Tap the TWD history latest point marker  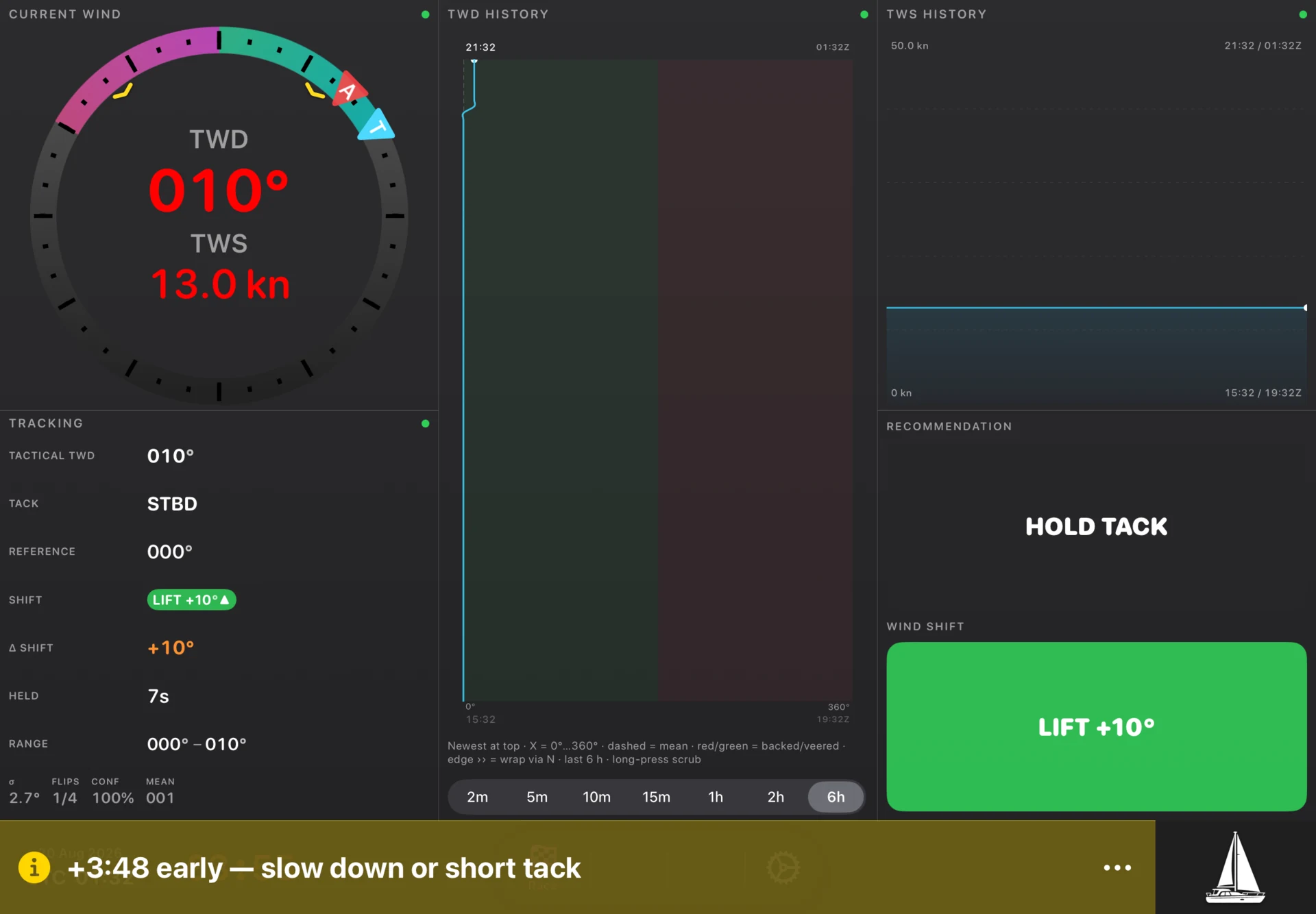tap(474, 61)
